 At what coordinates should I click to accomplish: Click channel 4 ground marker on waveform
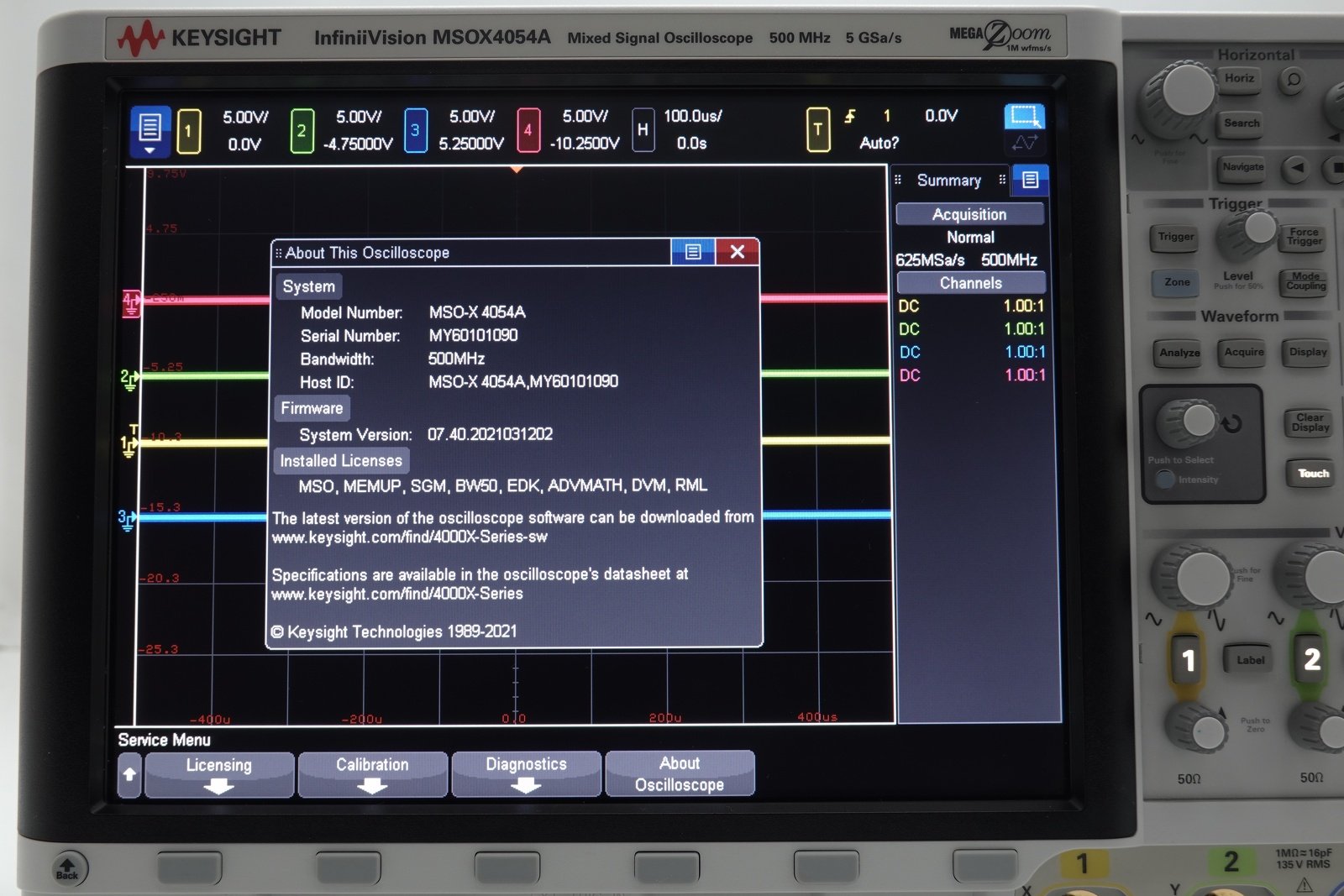point(131,303)
